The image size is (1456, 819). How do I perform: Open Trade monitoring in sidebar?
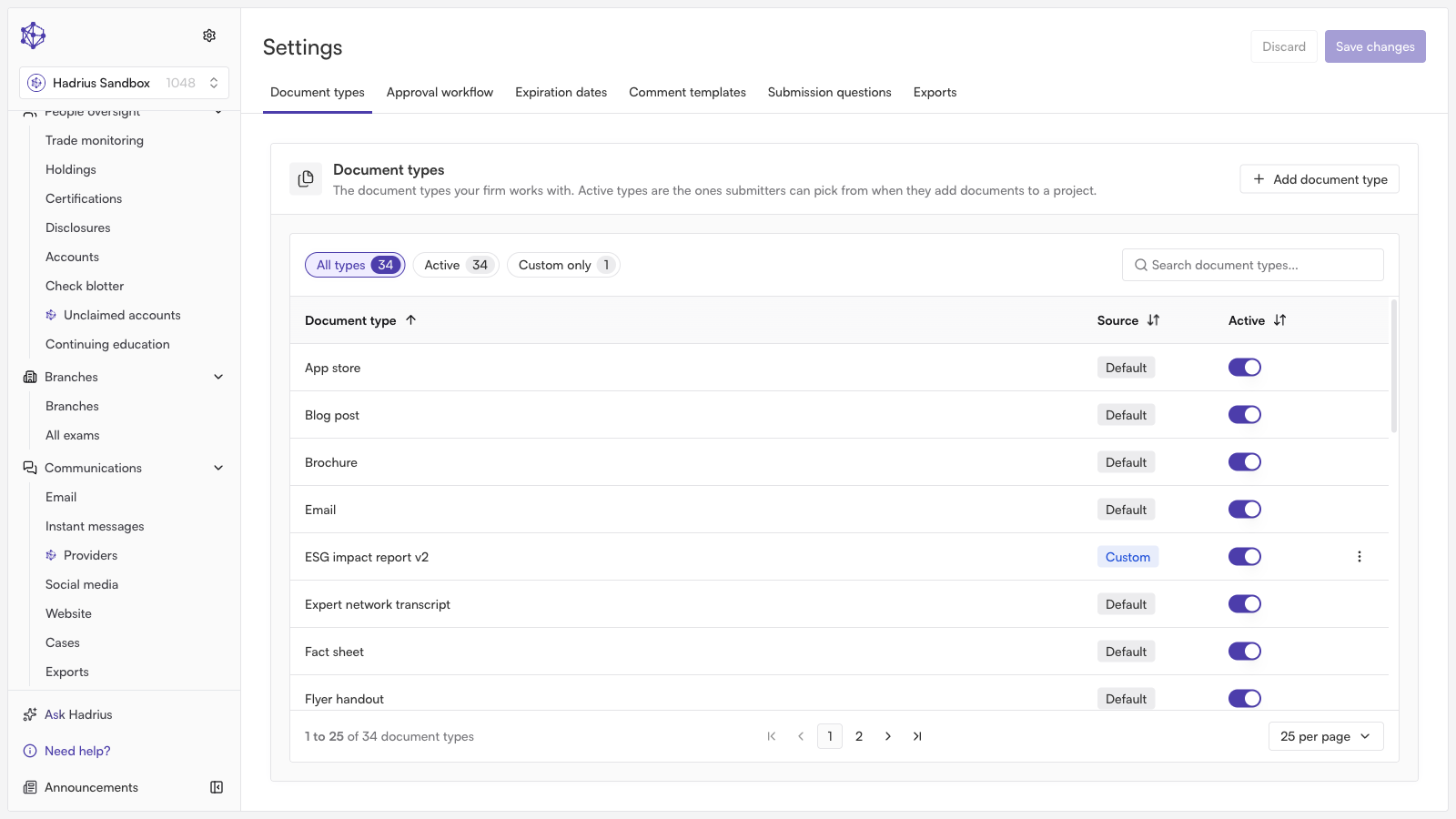coord(95,140)
